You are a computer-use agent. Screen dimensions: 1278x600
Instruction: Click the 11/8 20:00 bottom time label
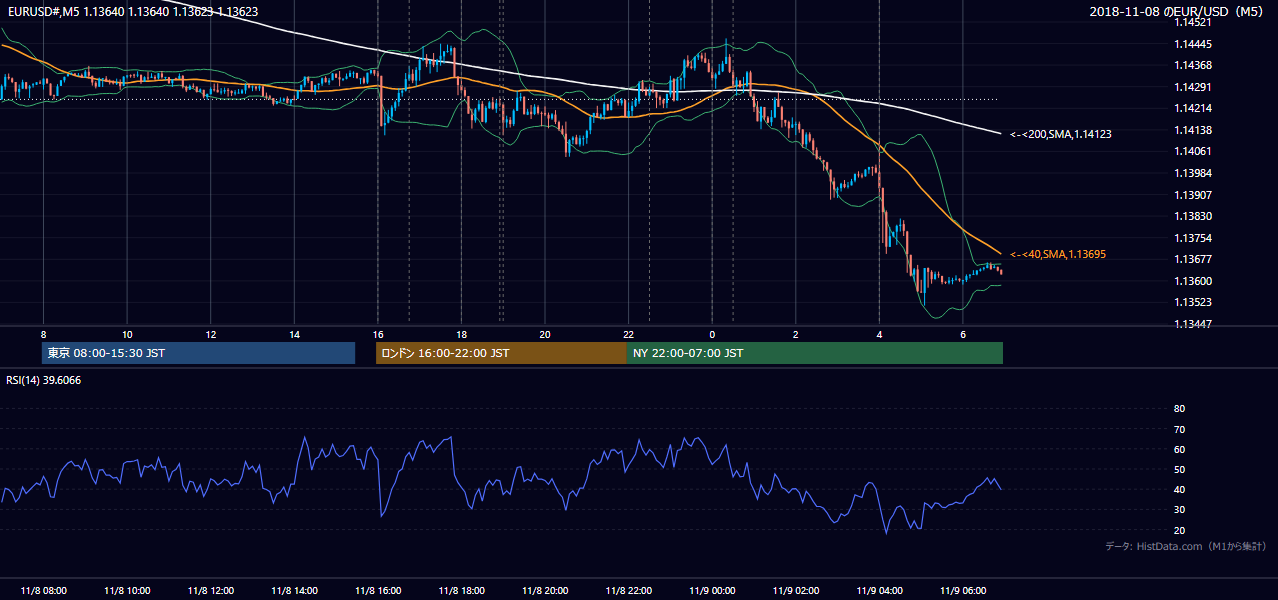point(545,591)
